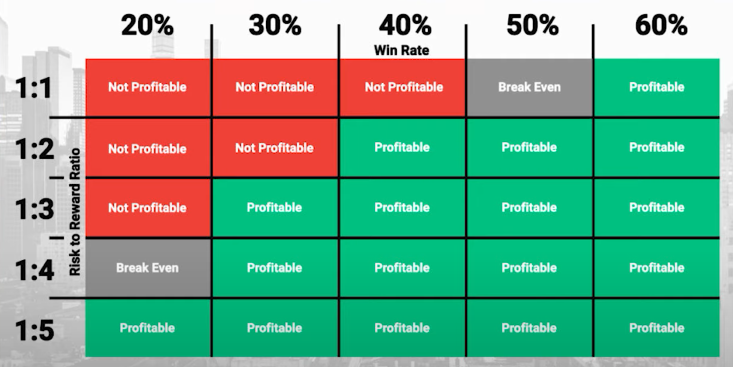733x367 pixels.
Task: Click the Profitable cell at 40%, 1:2
Action: [402, 148]
